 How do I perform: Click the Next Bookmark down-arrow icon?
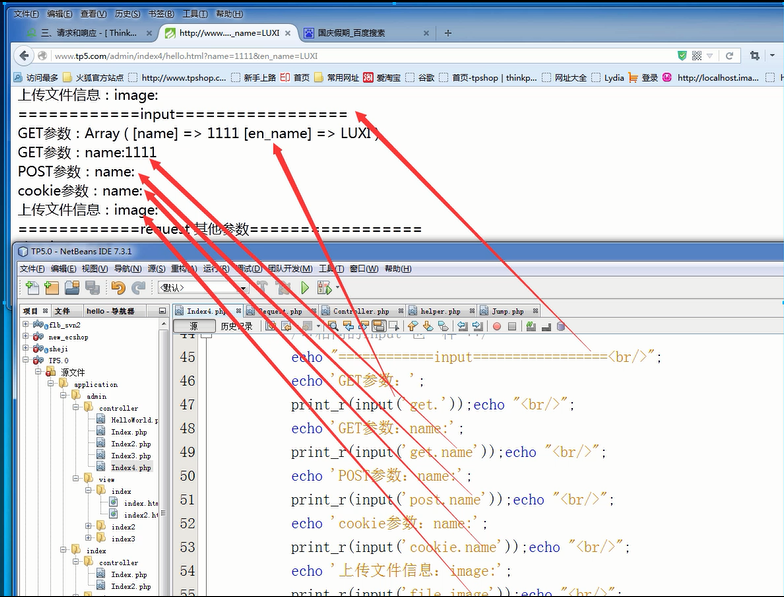[x=428, y=326]
